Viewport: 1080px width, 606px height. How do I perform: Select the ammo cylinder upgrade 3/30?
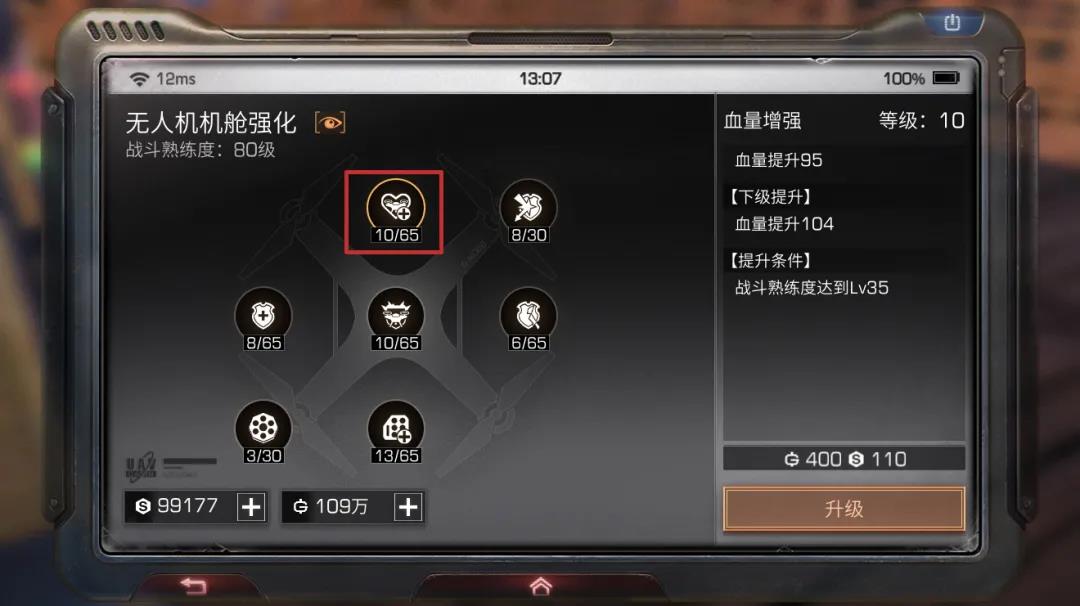(x=263, y=432)
